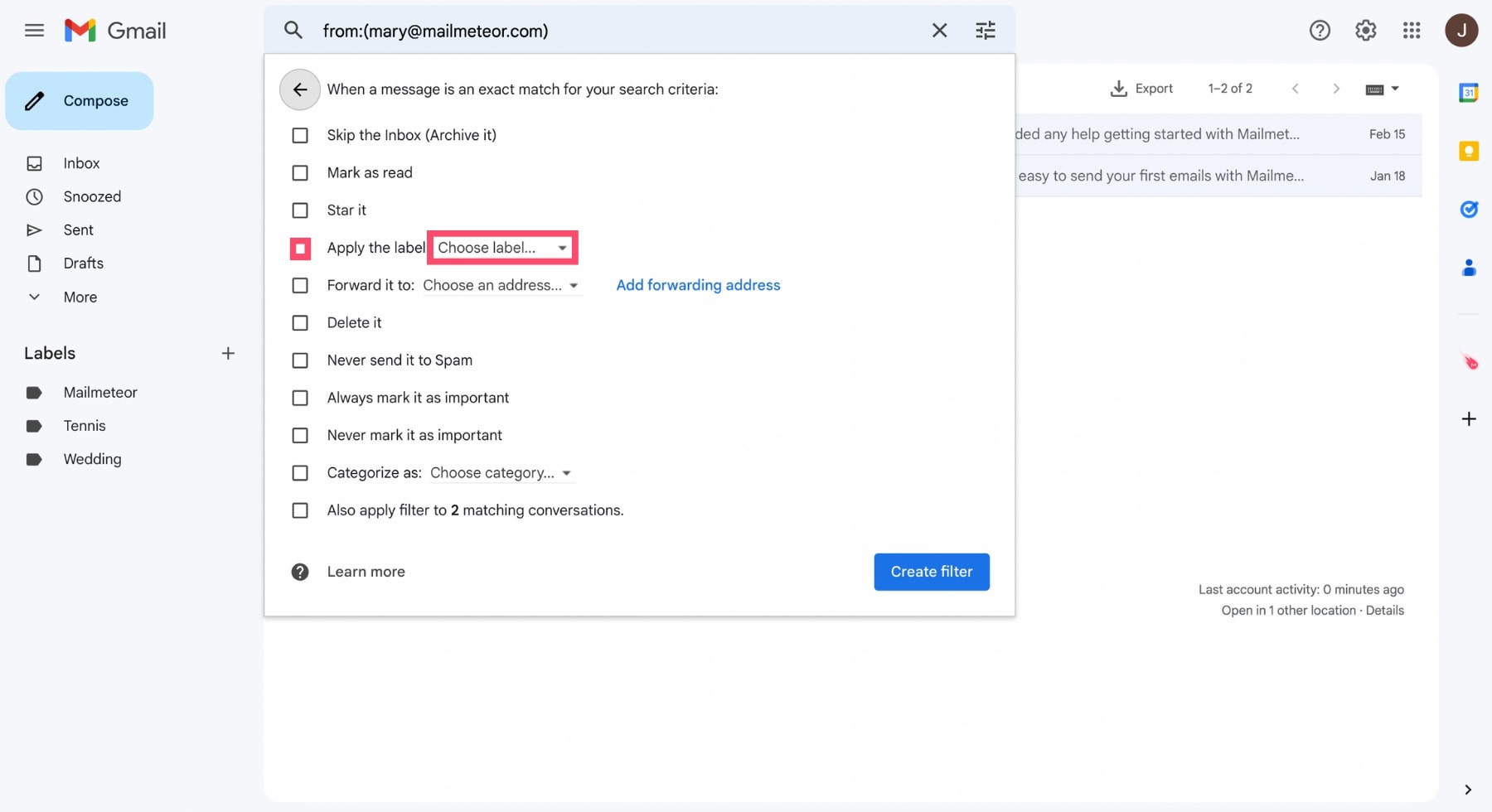Screen dimensions: 1492x812
Task: Click the Export download icon
Action: point(1118,89)
